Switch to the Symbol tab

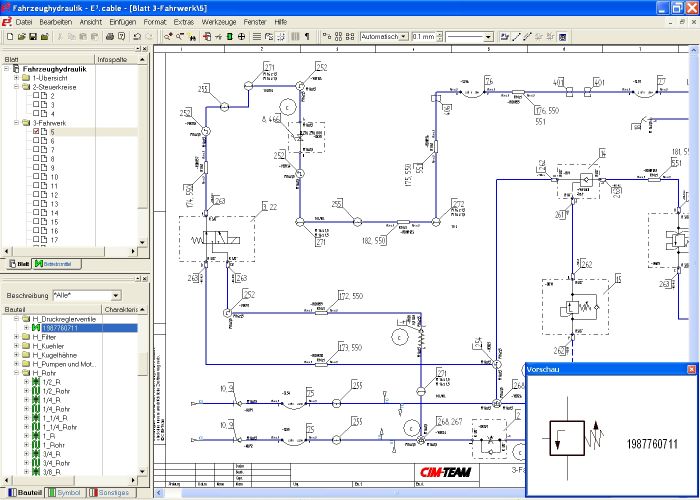pos(67,493)
